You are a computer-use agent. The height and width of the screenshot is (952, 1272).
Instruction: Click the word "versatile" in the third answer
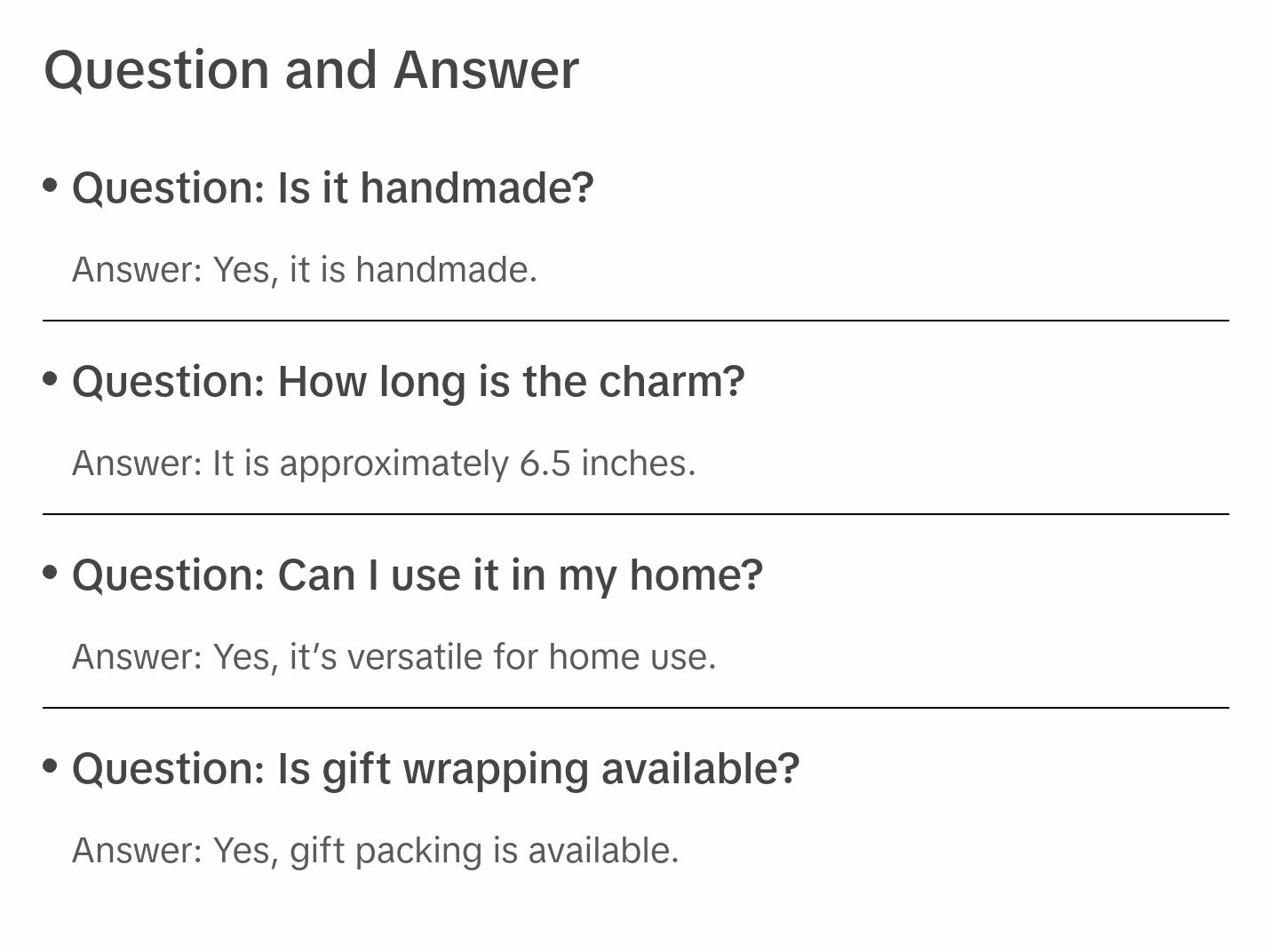point(415,657)
